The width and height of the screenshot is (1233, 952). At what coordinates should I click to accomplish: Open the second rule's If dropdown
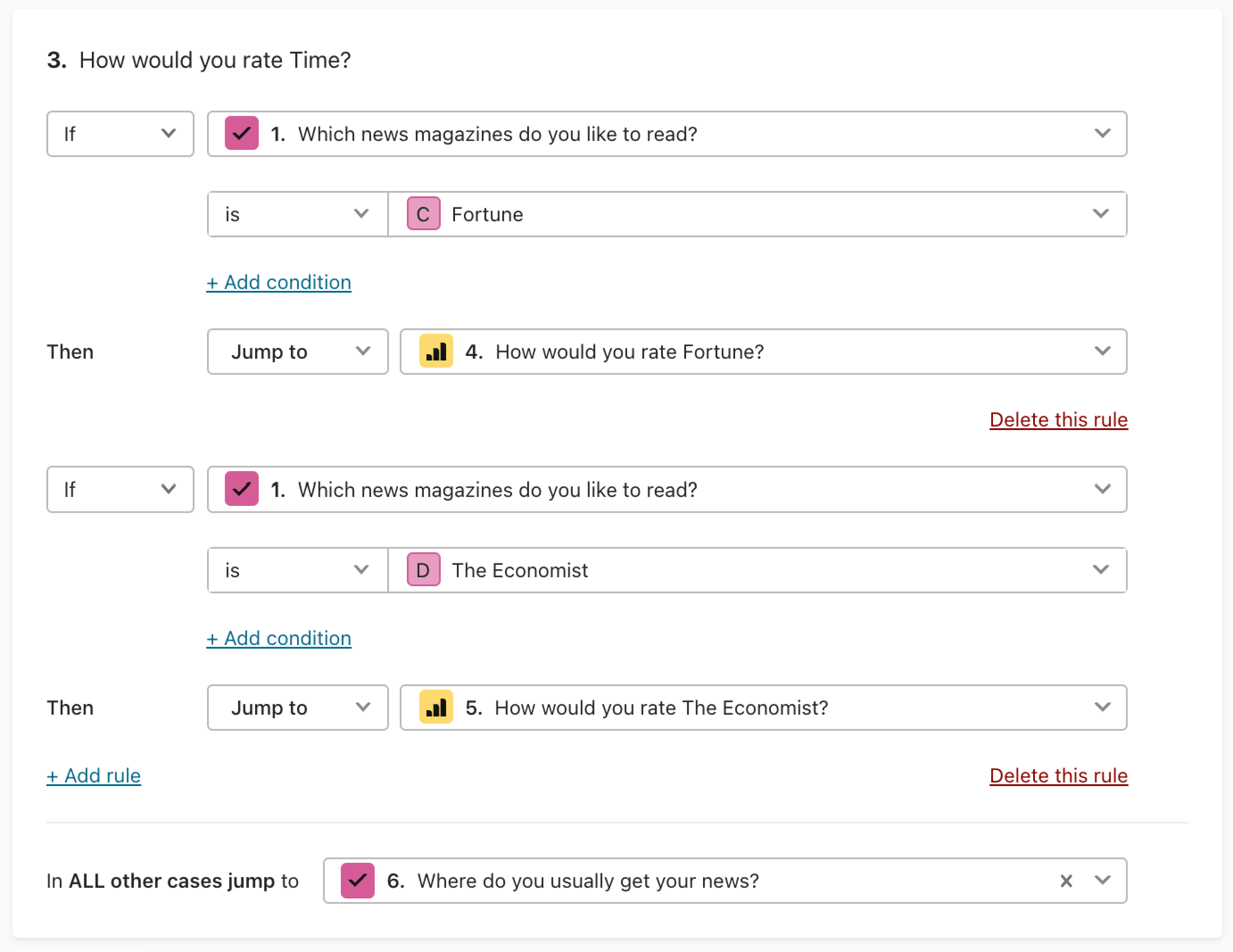pyautogui.click(x=120, y=489)
